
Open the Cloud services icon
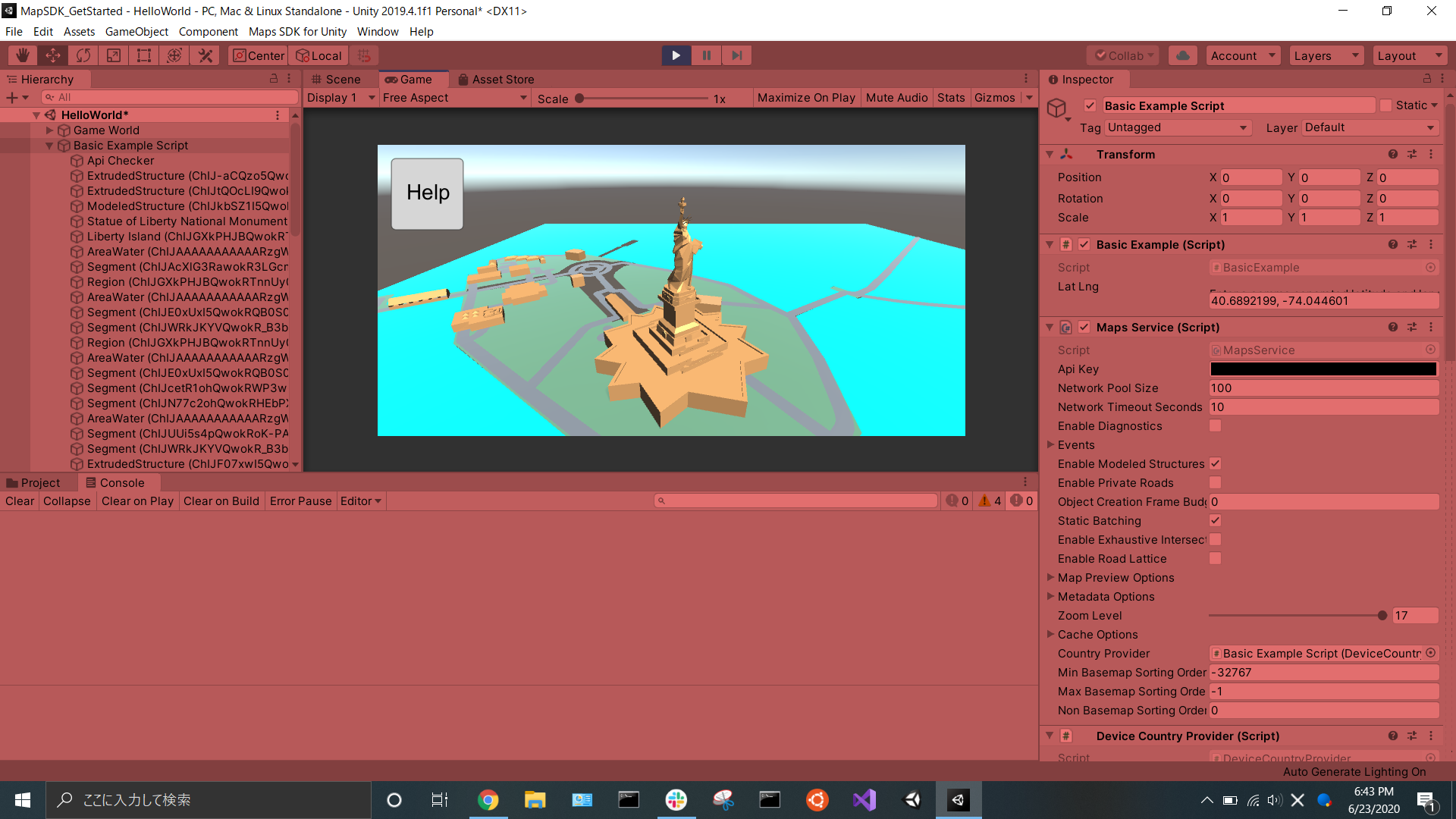(1182, 55)
